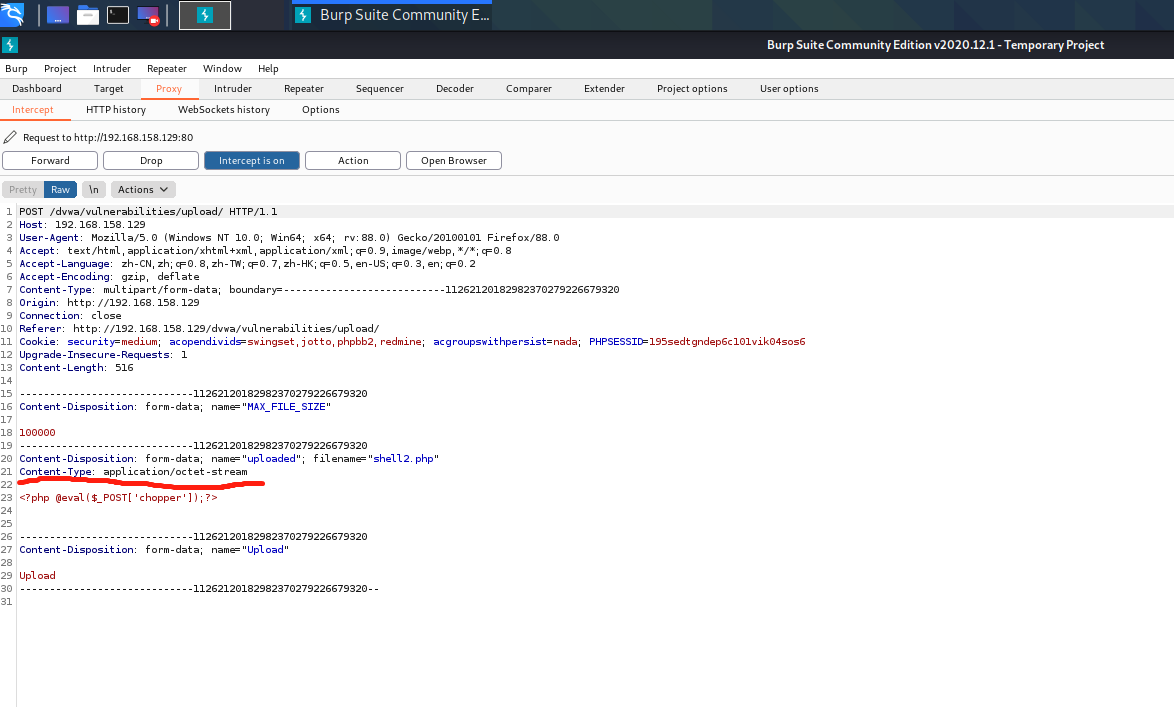Click the Upload value on line 29
This screenshot has width=1174, height=707.
coord(37,576)
